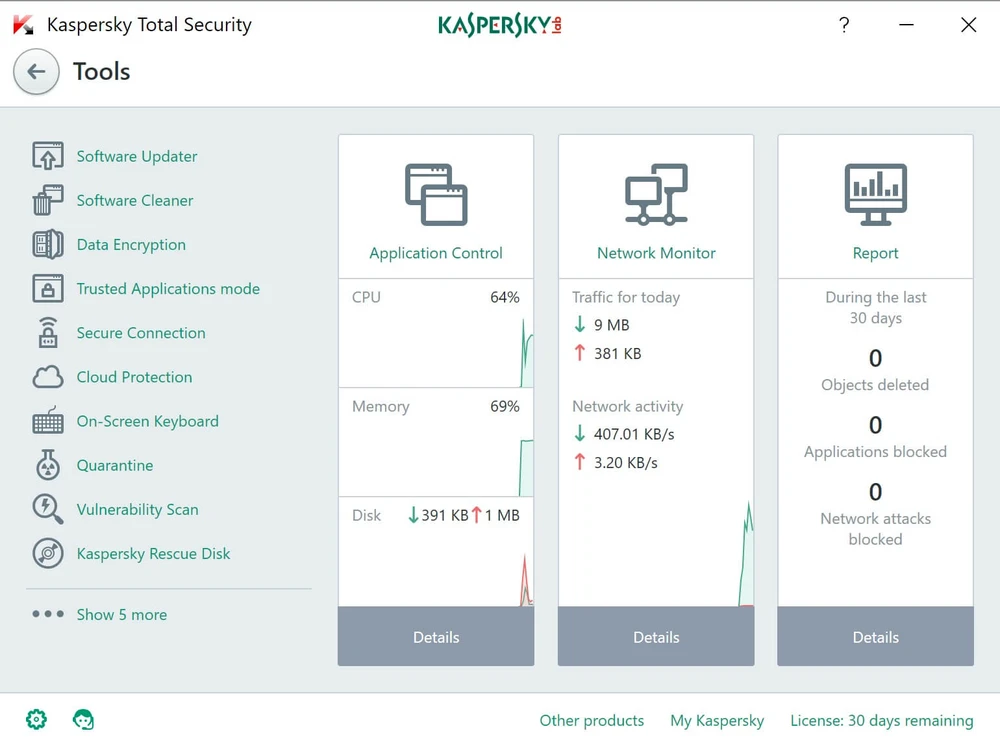The image size is (1000, 744).
Task: Click the CPU usage graph
Action: (x=435, y=333)
